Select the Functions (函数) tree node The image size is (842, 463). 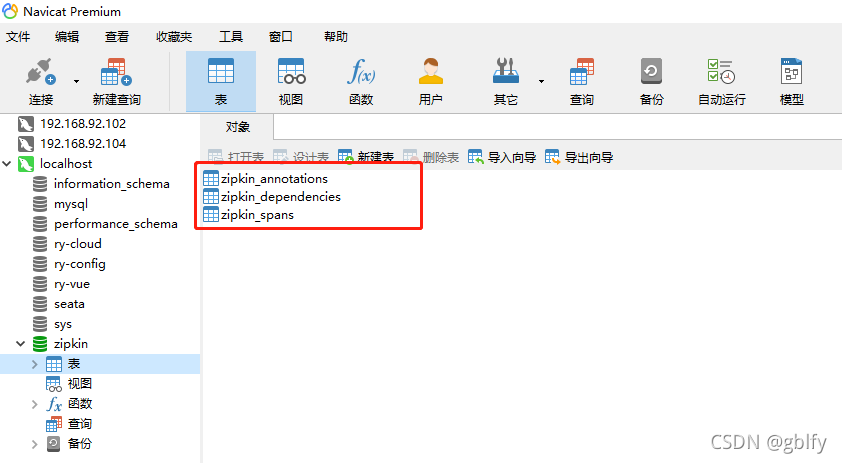69,404
